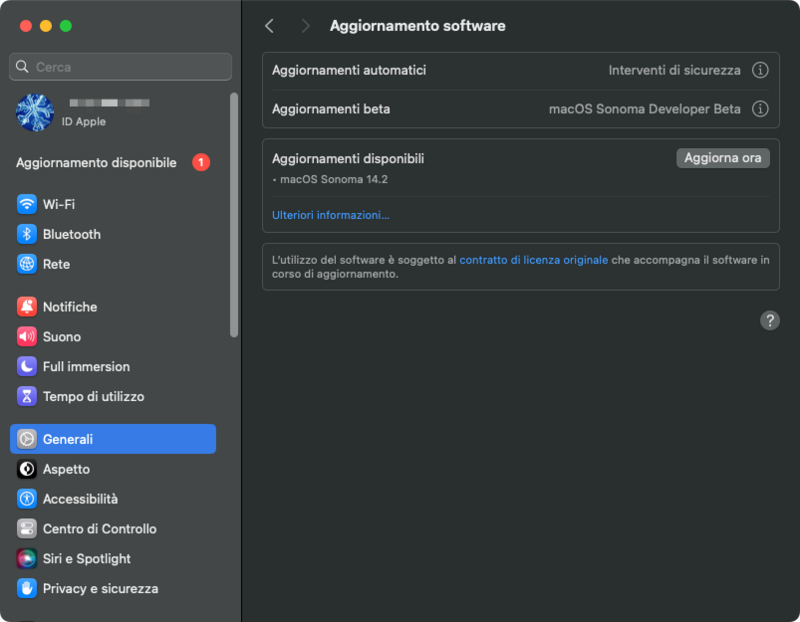Click the Bluetooth icon in sidebar
Image resolution: width=800 pixels, height=622 pixels.
click(x=27, y=234)
